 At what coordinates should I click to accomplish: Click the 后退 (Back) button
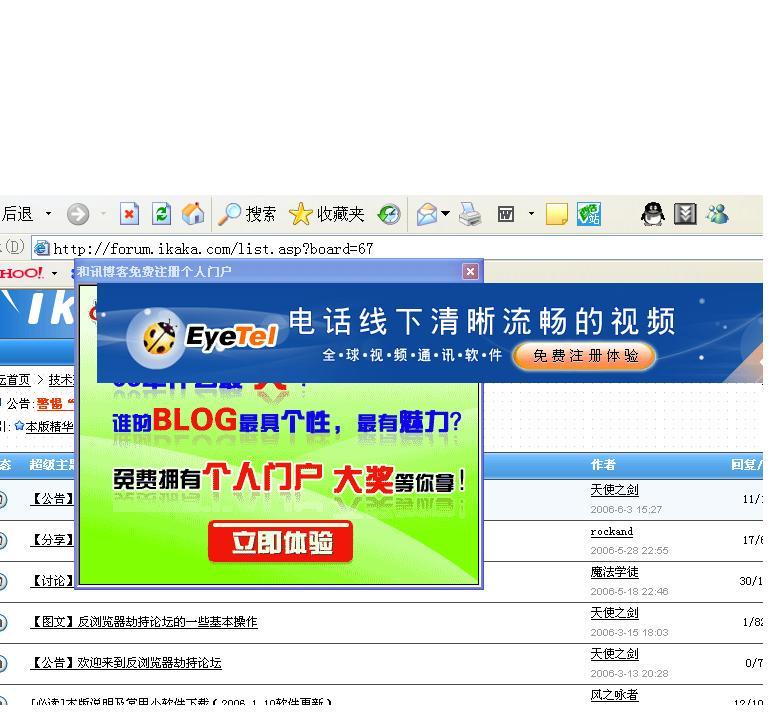(x=17, y=214)
